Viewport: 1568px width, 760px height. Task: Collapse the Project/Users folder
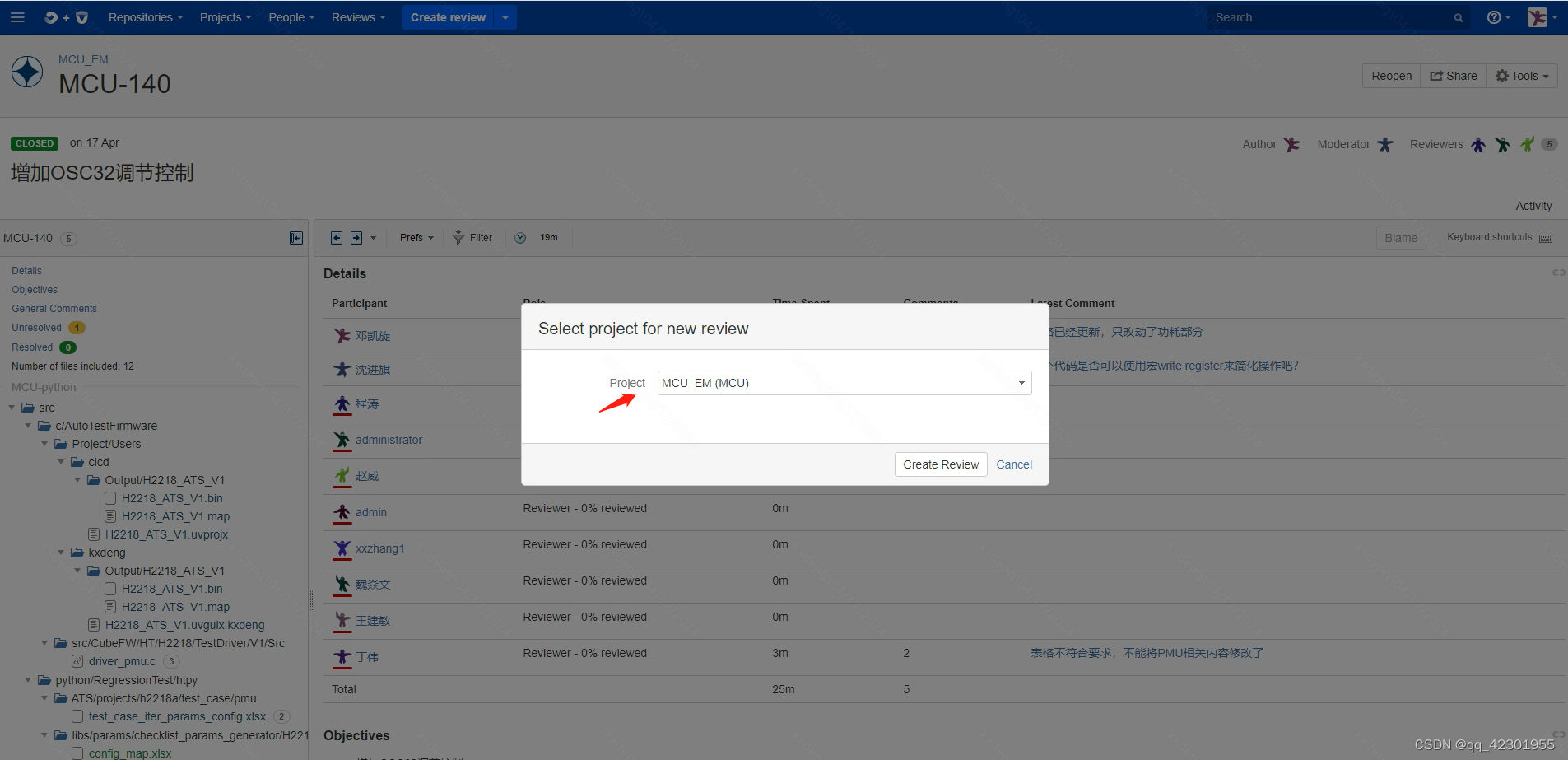click(44, 444)
